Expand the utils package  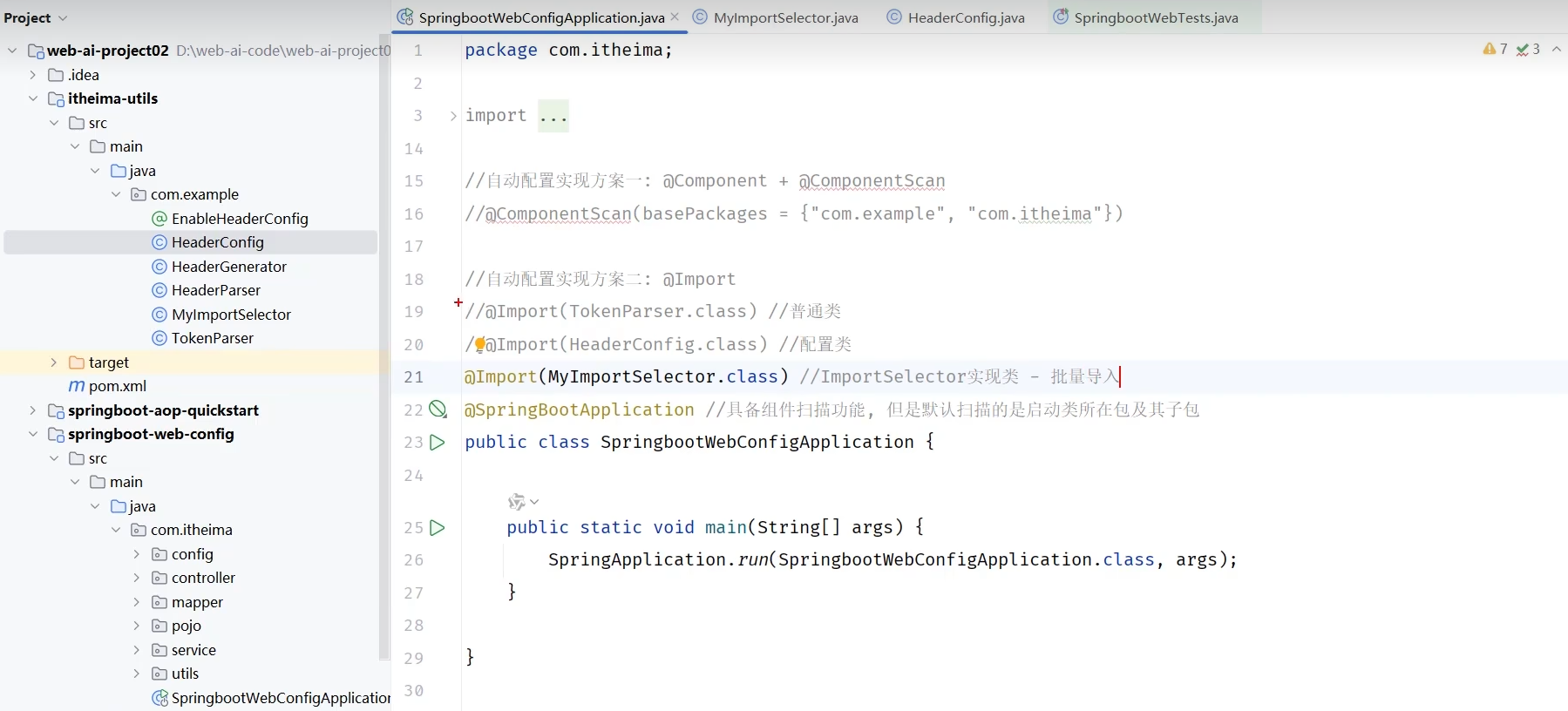tap(137, 674)
